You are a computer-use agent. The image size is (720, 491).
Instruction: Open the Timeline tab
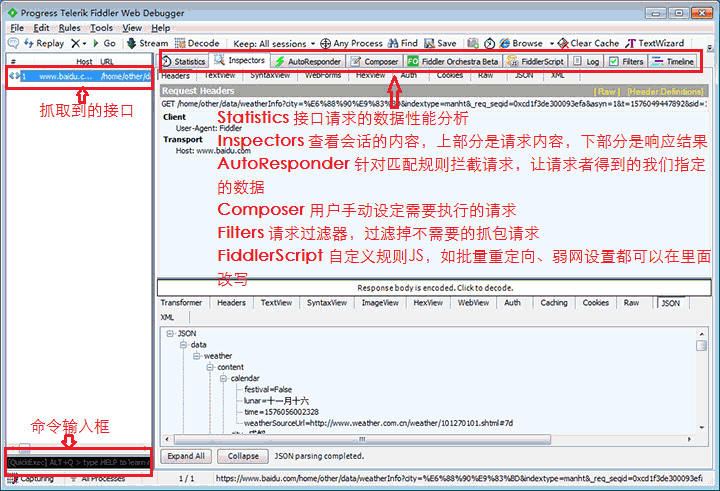point(673,61)
